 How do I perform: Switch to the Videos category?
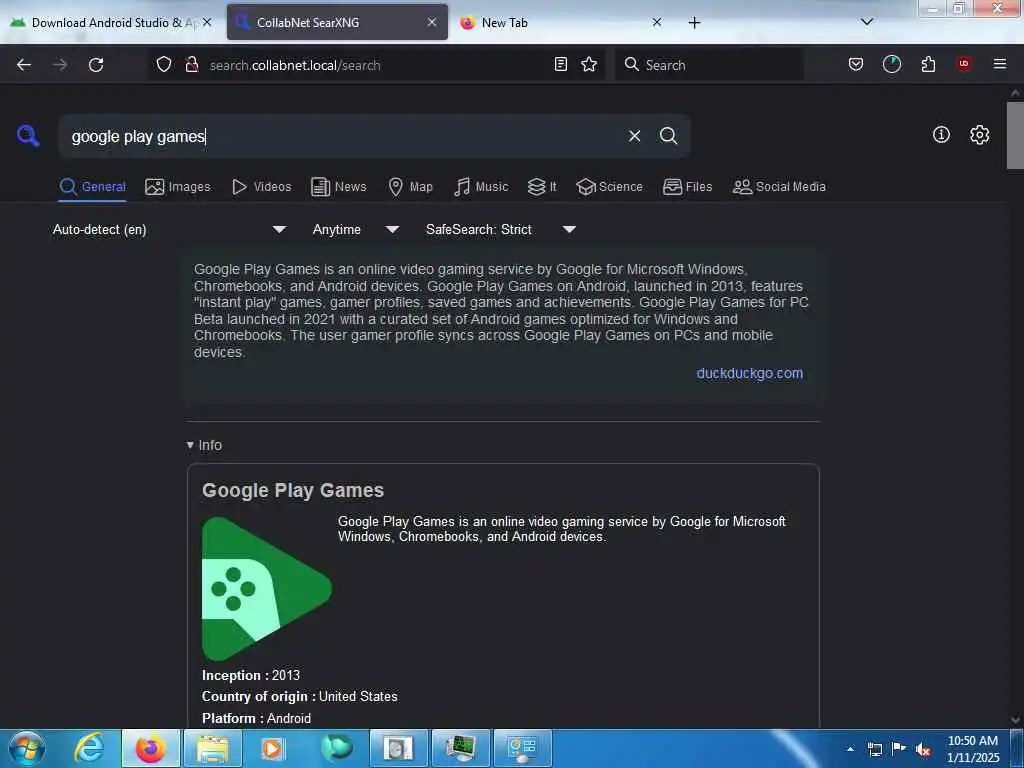(x=261, y=187)
